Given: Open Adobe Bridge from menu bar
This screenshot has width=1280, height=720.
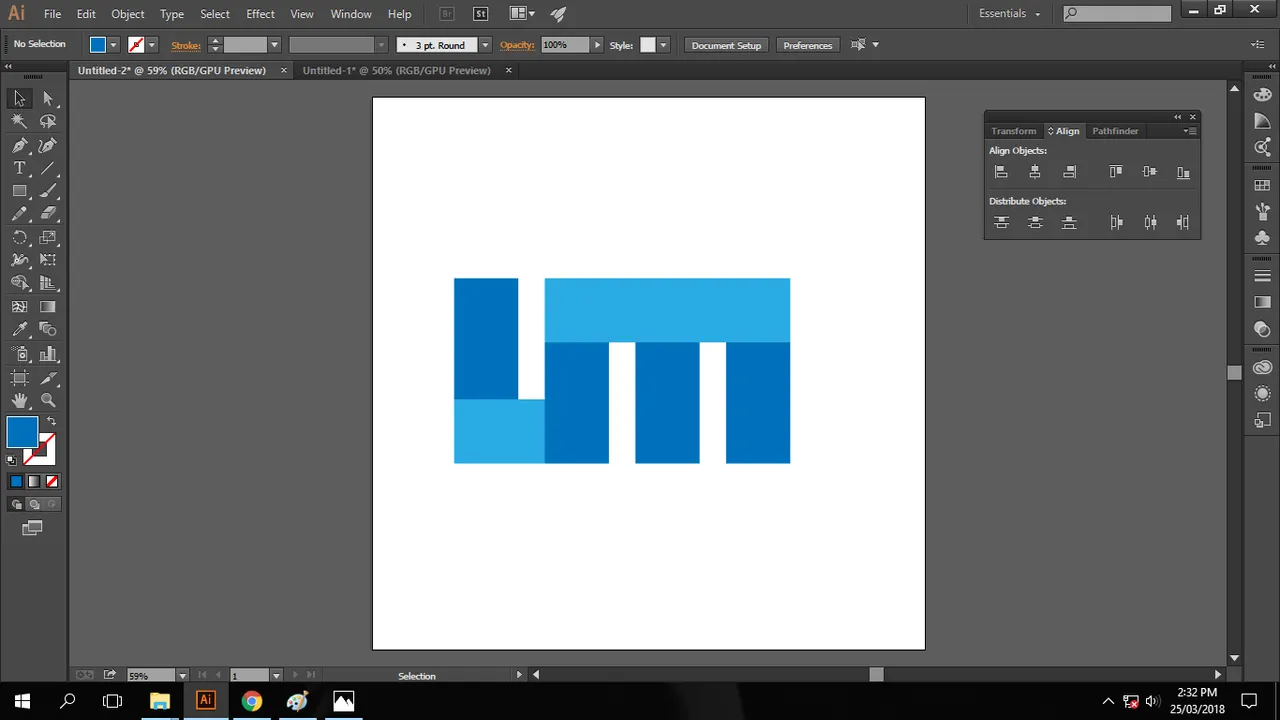Looking at the screenshot, I should [x=447, y=14].
